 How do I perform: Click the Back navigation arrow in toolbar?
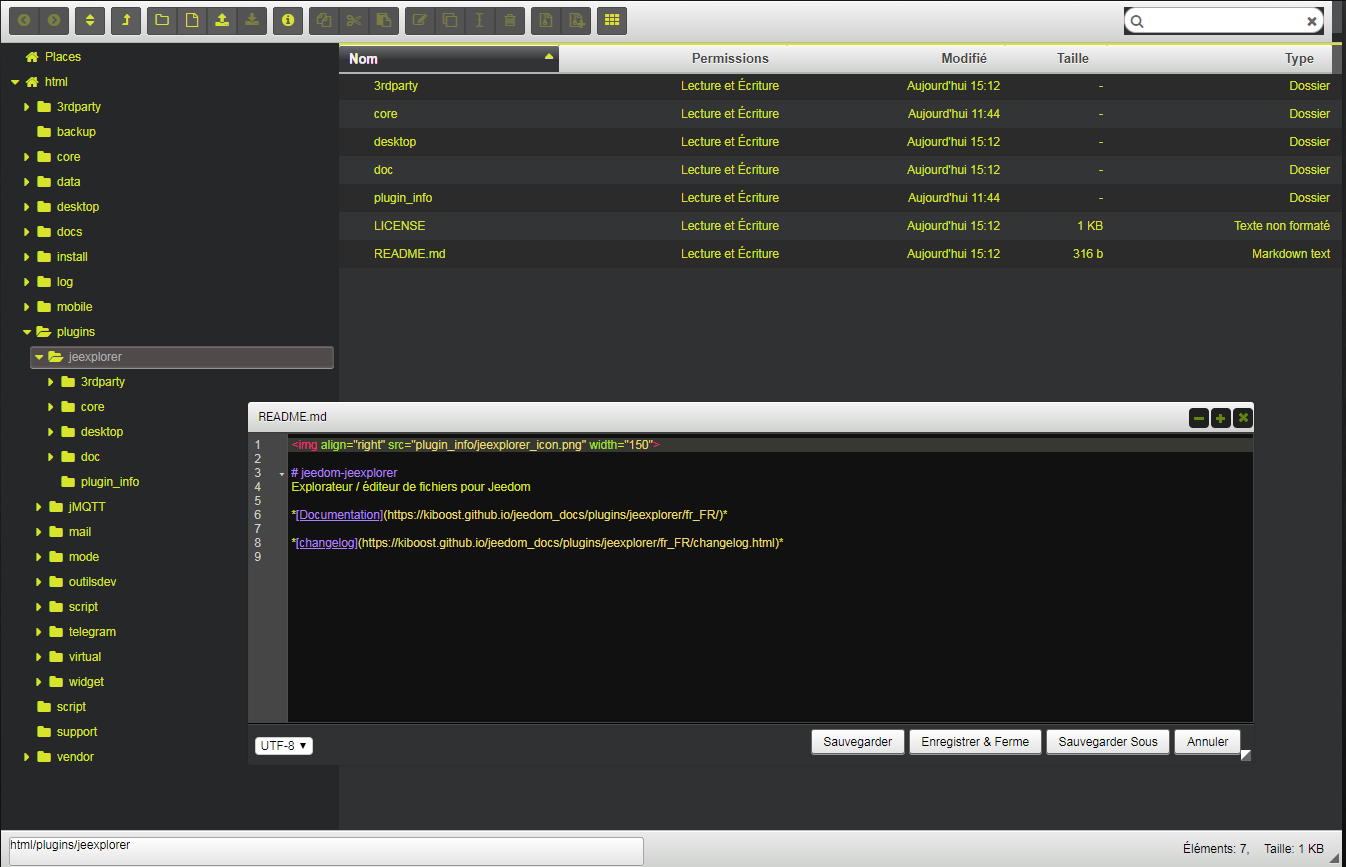(x=25, y=20)
